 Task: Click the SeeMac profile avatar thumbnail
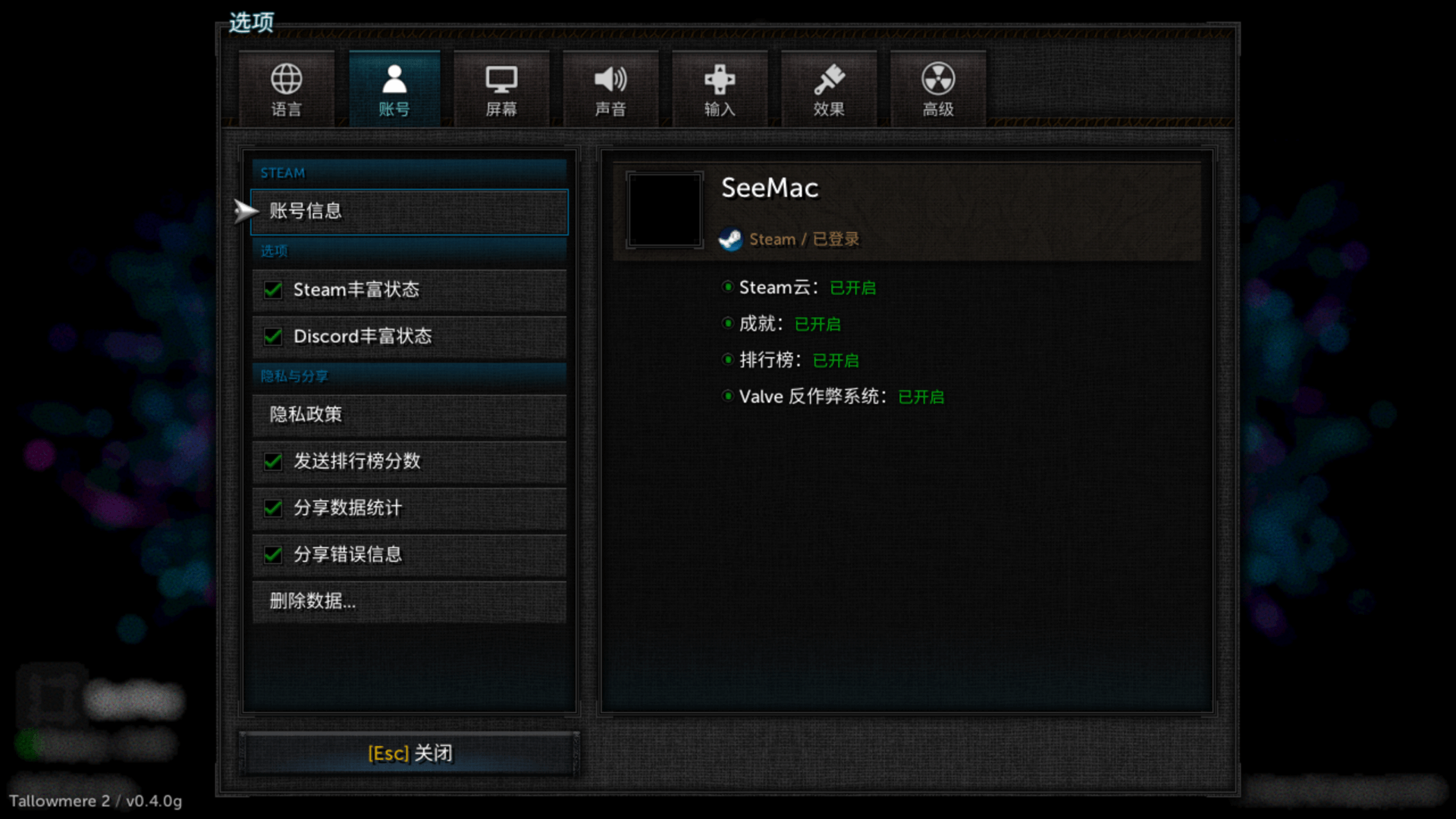(x=664, y=210)
